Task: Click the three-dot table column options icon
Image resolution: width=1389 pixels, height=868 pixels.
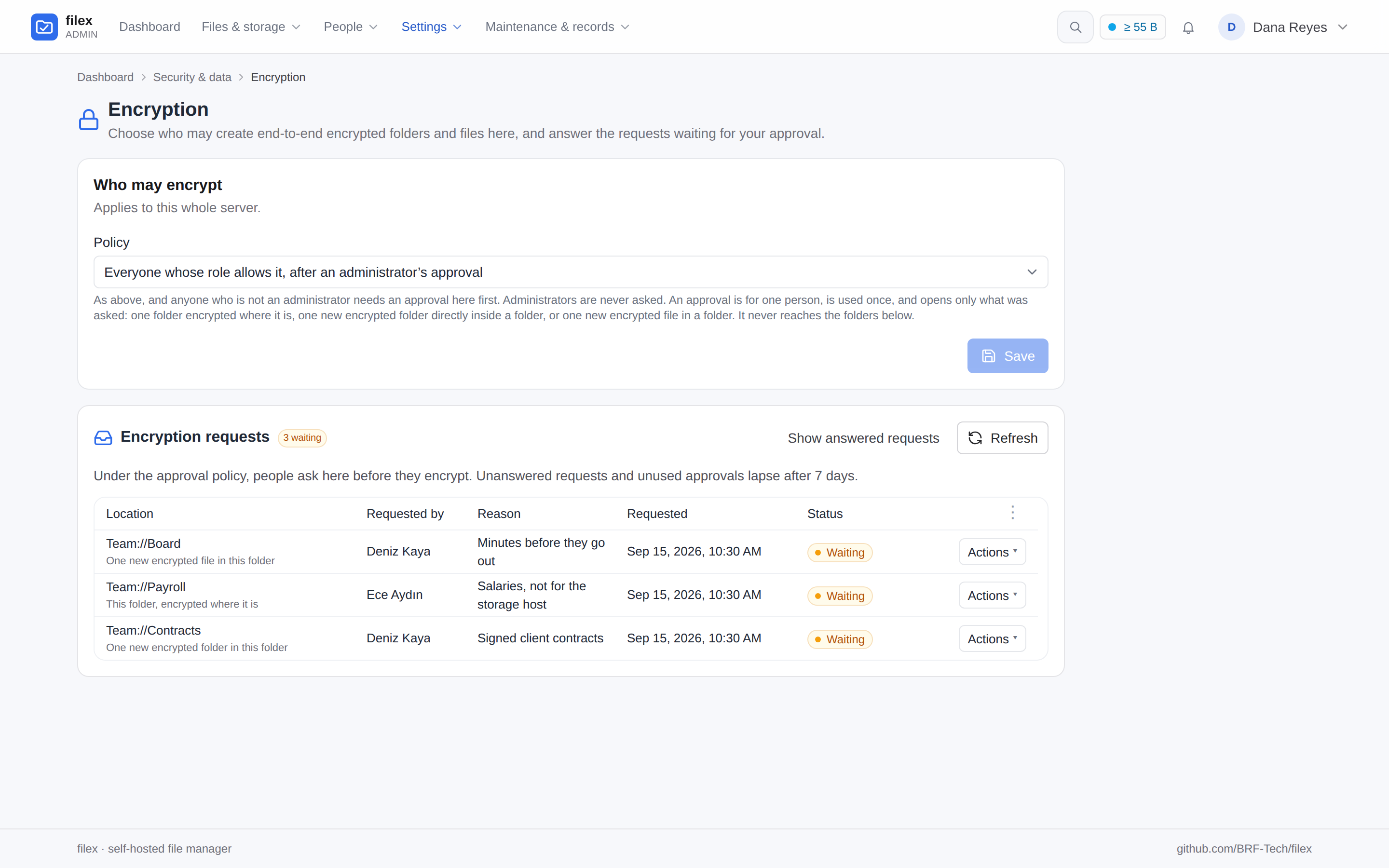Action: [1012, 513]
